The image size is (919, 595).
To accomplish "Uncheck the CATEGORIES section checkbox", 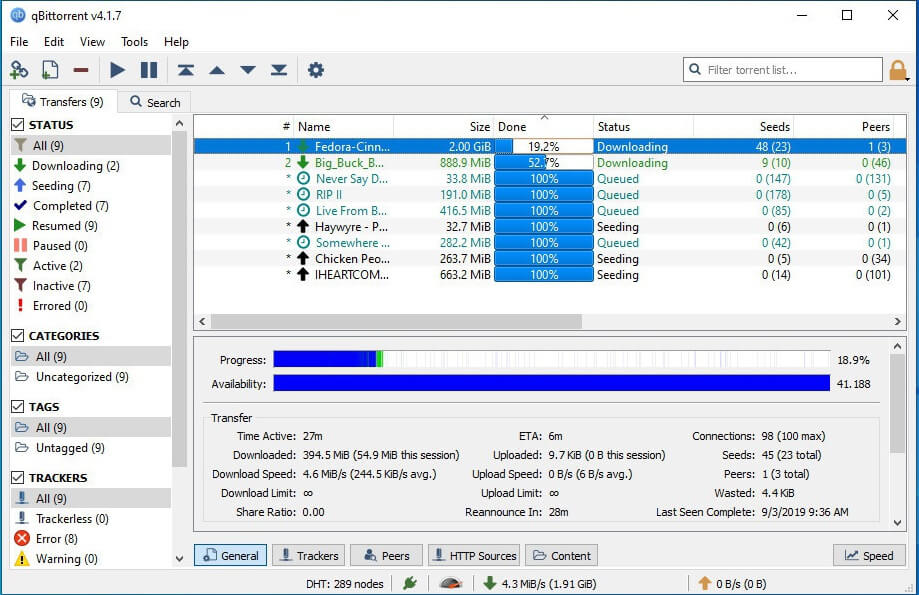I will click(18, 336).
